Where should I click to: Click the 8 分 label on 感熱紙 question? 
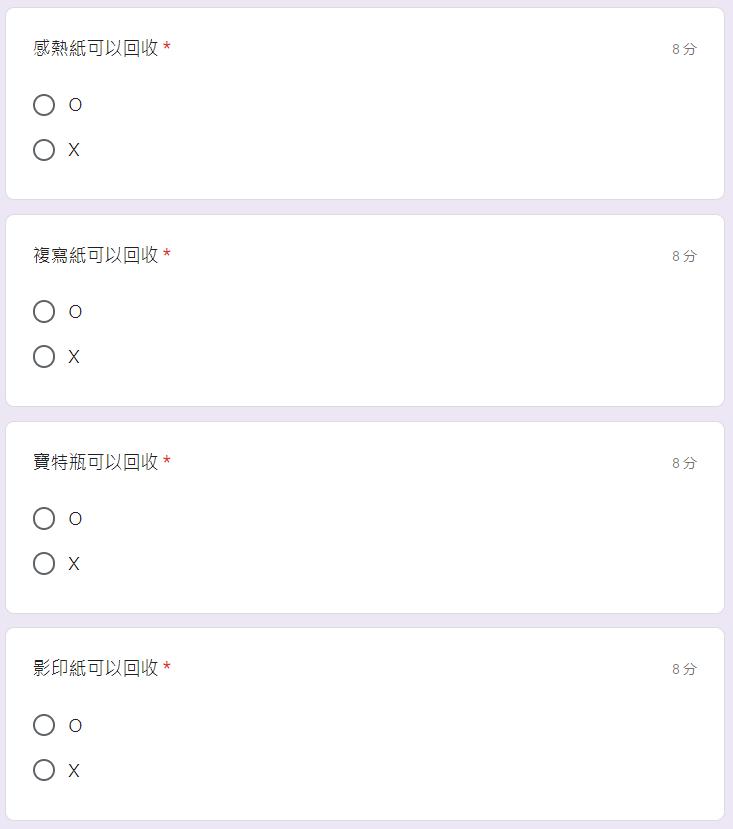tap(684, 49)
